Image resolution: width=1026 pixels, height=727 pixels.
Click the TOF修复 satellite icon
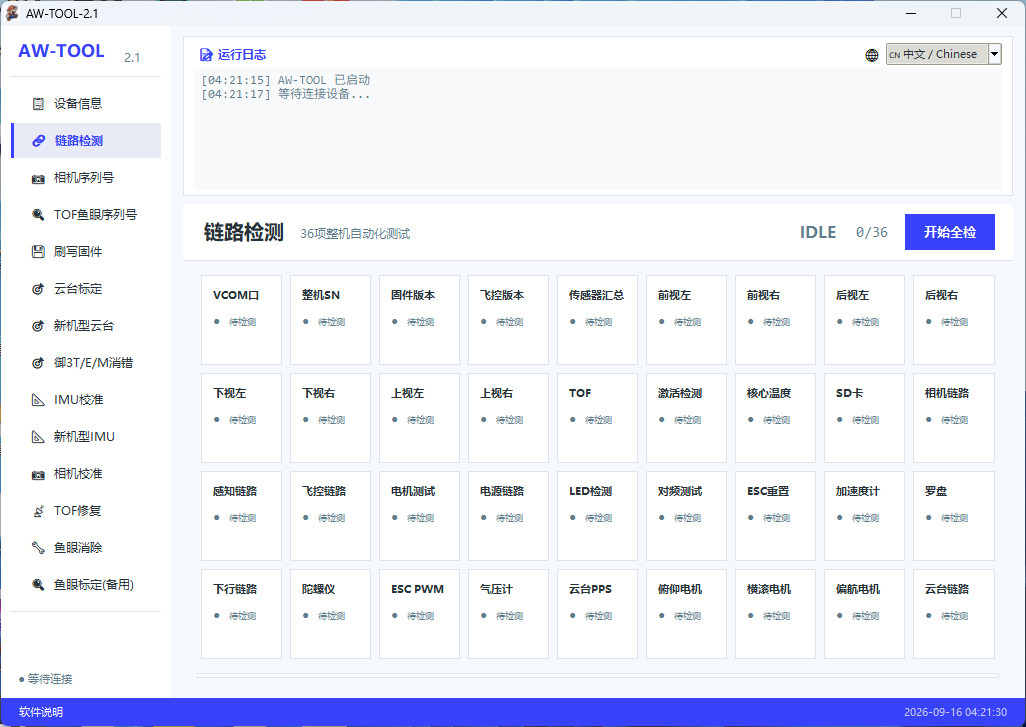(x=39, y=511)
